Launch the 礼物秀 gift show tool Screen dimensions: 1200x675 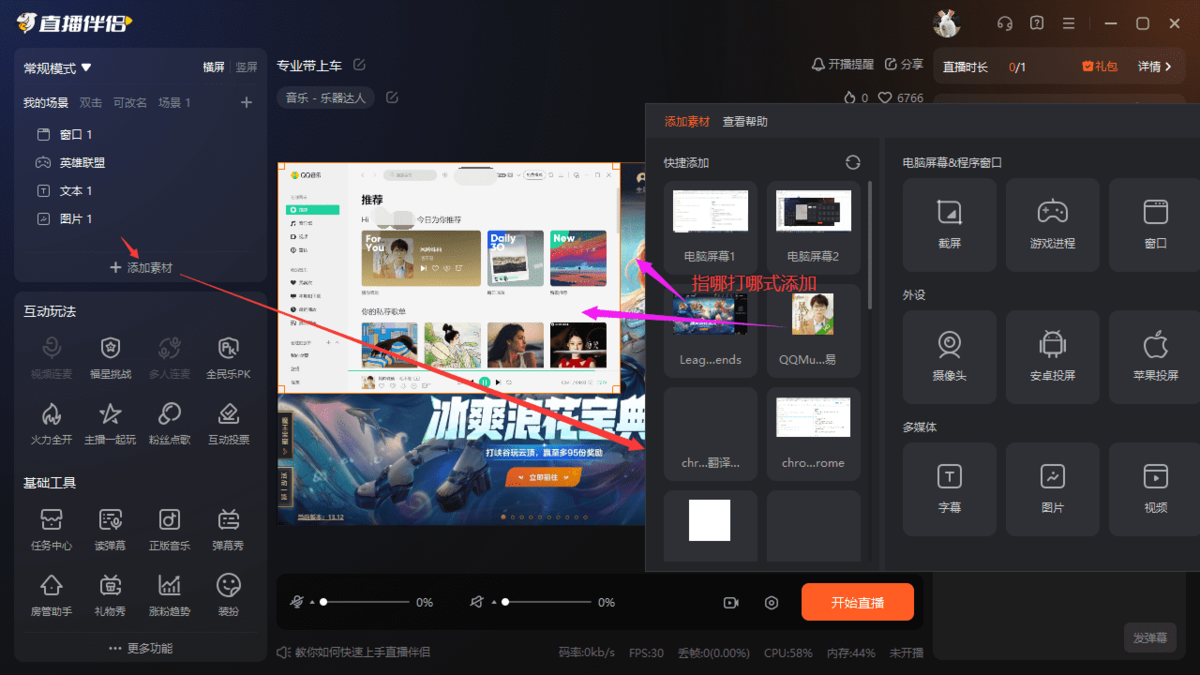[110, 596]
